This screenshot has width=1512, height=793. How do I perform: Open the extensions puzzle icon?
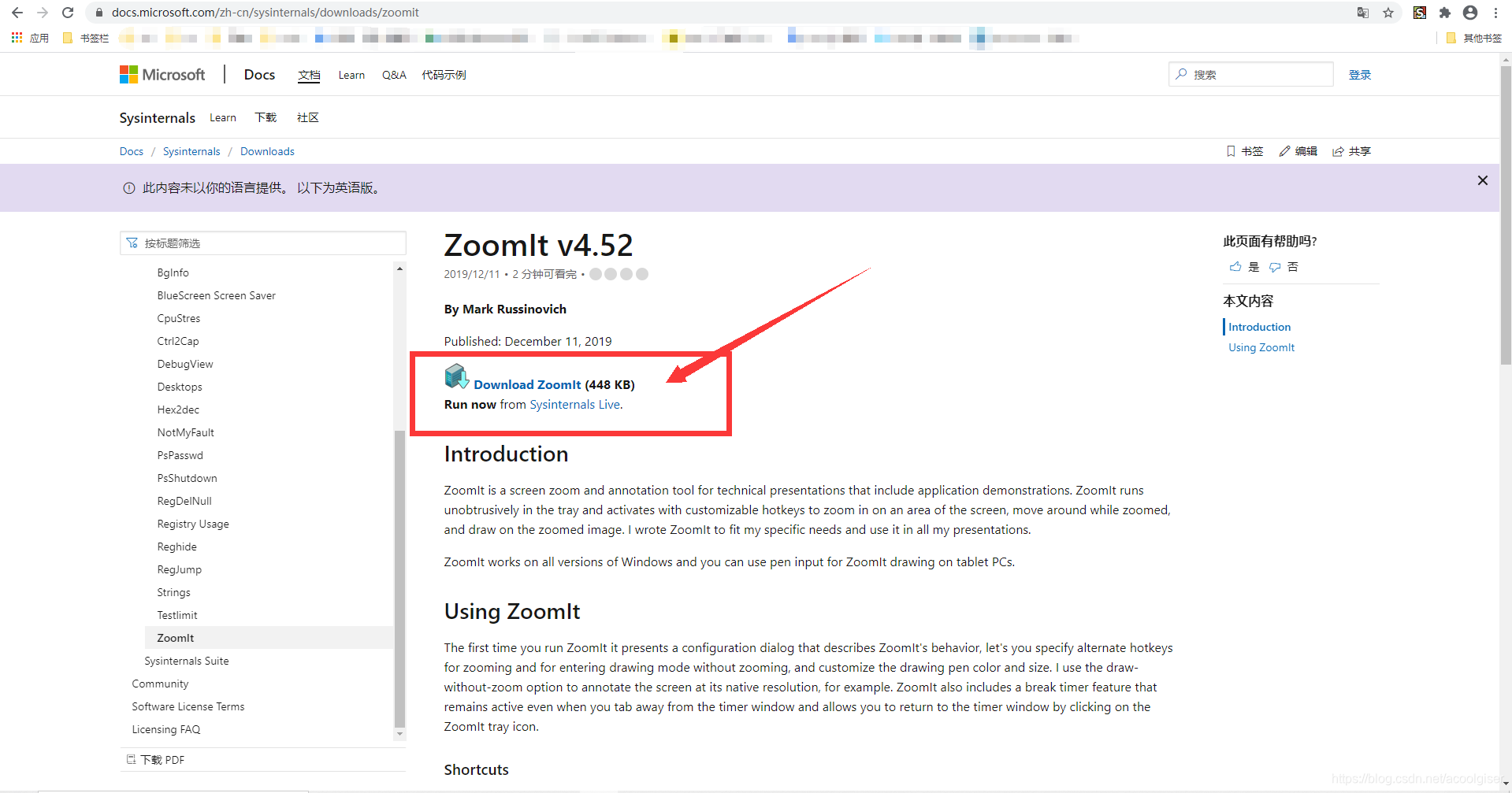(1445, 13)
